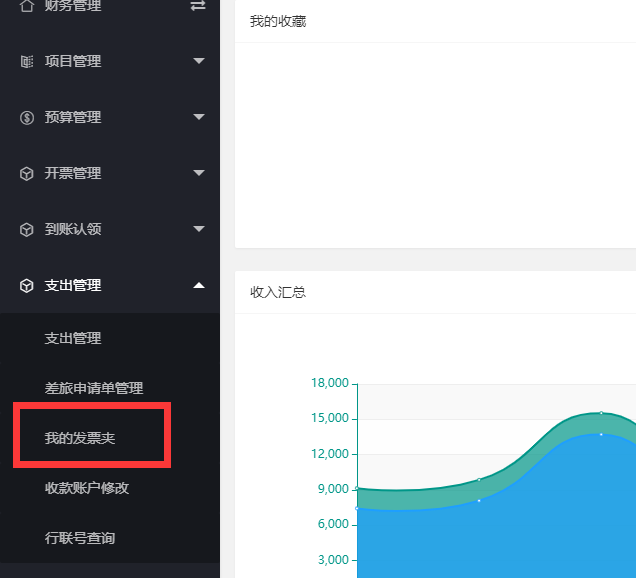
Task: Click the 项目管理 menu icon
Action: click(27, 62)
